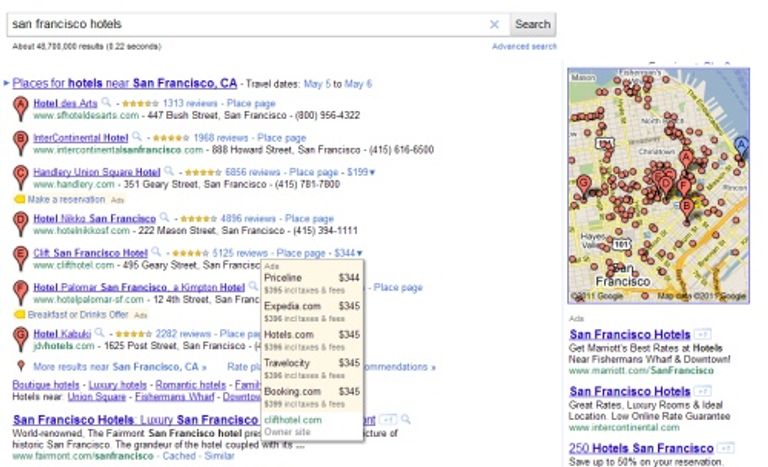Open the InterContinental Hotel result
768x467 pixels.
point(81,138)
